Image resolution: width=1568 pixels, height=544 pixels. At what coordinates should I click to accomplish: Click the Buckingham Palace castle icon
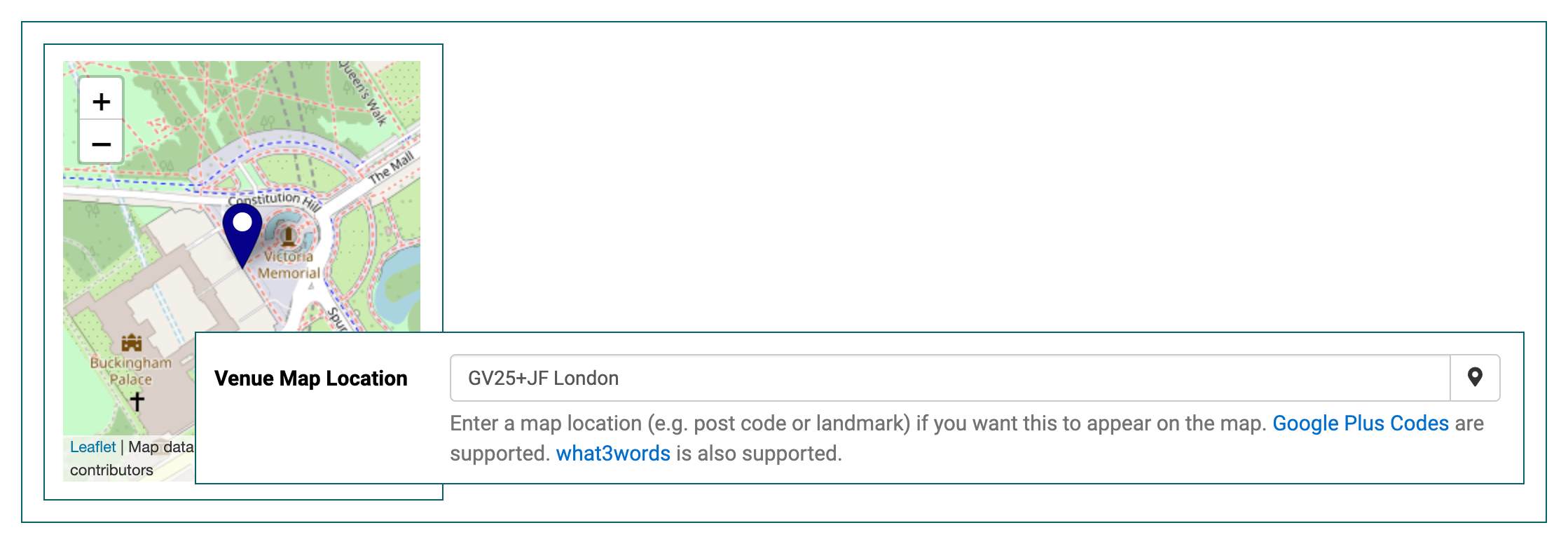click(132, 344)
